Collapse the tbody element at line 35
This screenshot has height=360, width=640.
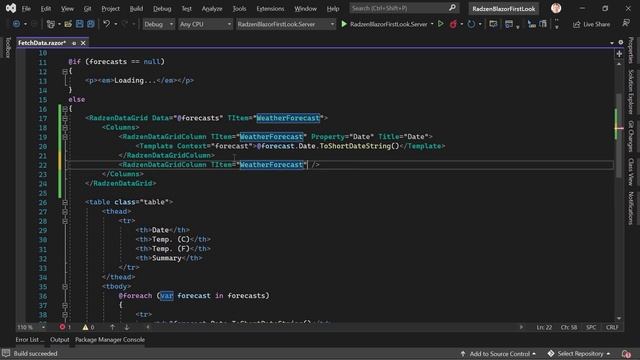pos(65,287)
